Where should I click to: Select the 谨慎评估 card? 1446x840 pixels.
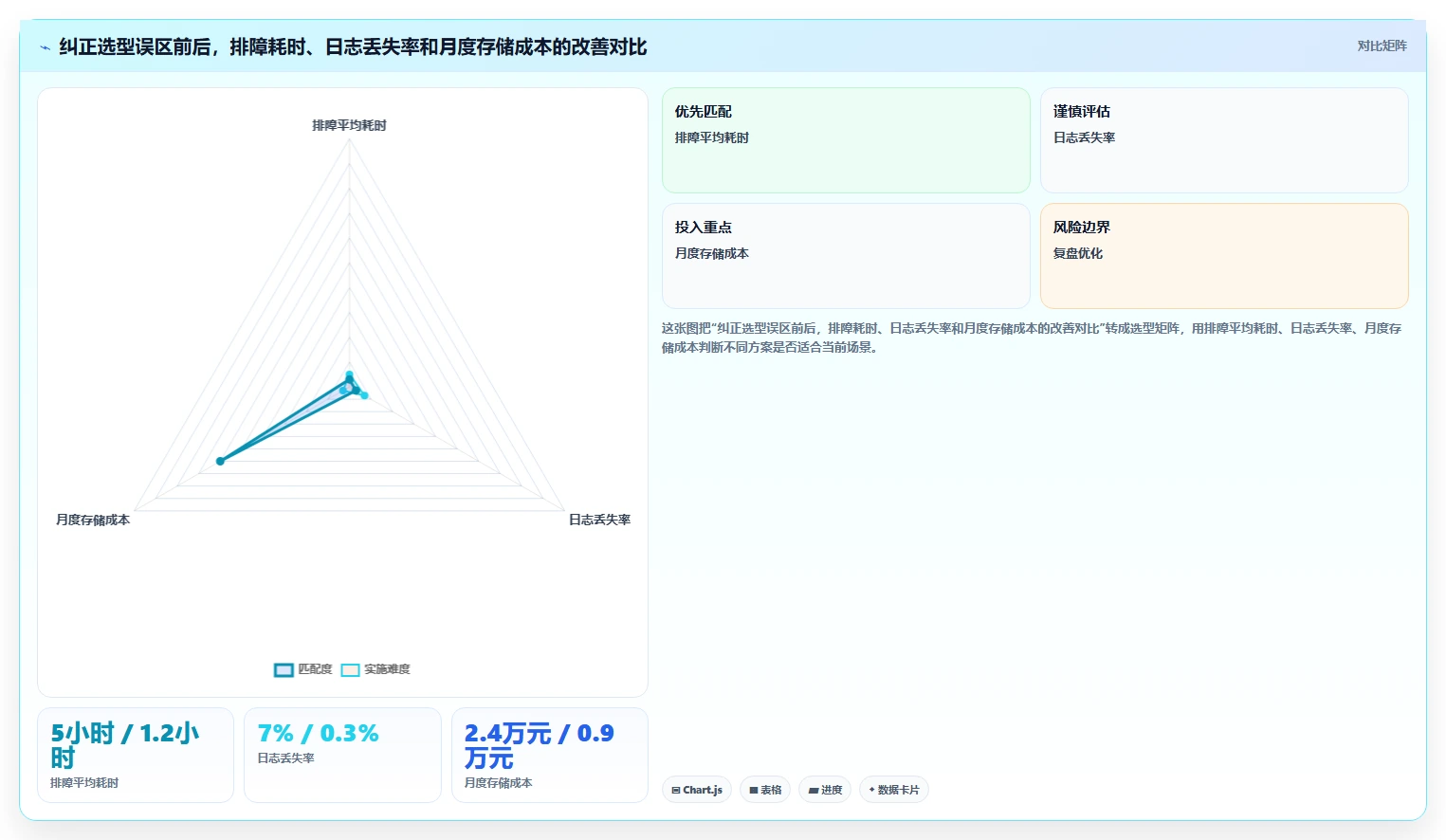(x=1224, y=140)
